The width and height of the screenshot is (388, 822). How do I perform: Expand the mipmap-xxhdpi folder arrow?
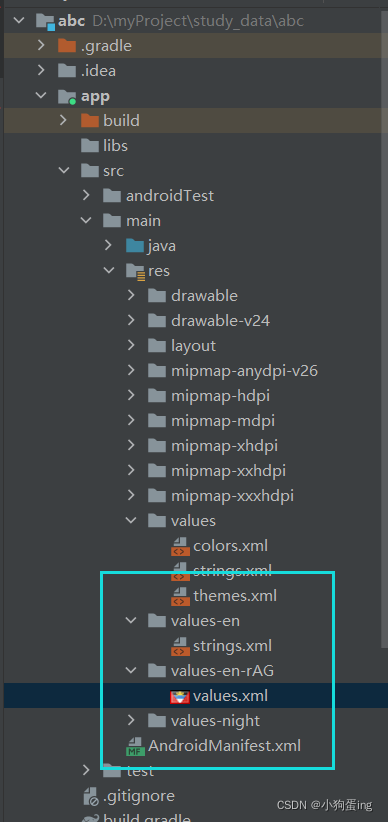(x=131, y=470)
